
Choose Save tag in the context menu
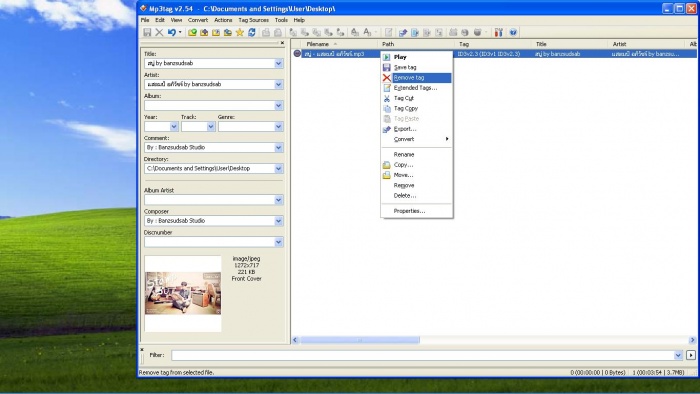click(x=417, y=67)
